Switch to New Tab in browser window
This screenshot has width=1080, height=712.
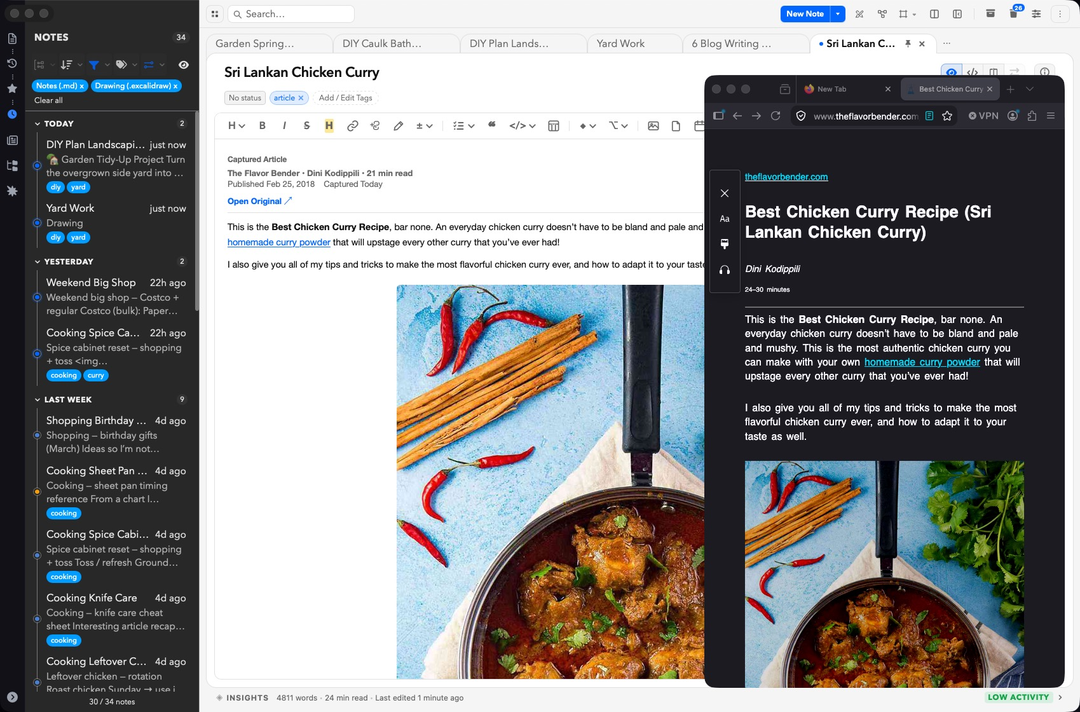[x=847, y=89]
